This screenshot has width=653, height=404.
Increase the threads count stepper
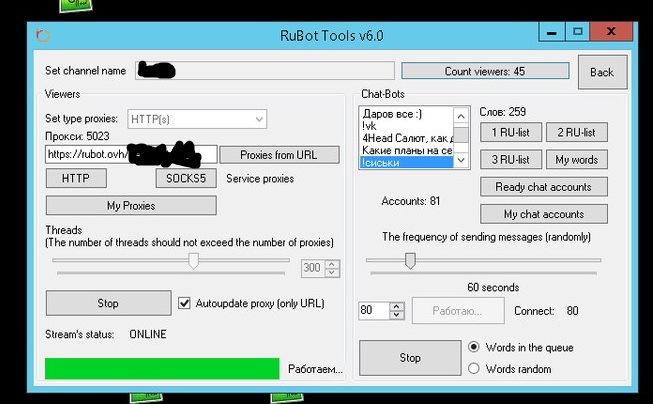pyautogui.click(x=333, y=264)
